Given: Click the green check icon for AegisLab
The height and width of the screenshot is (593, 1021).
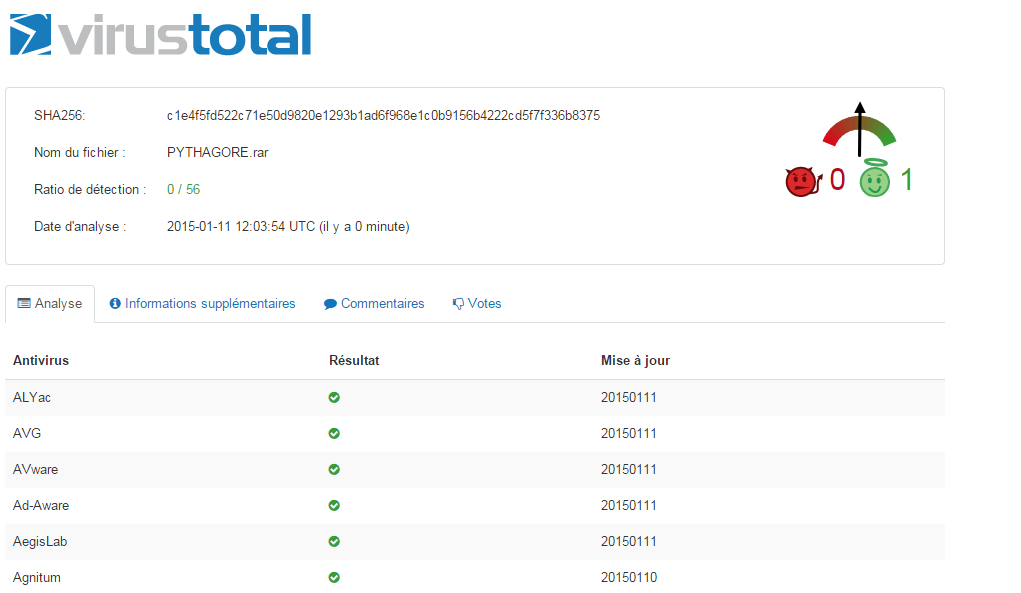Looking at the screenshot, I should (x=334, y=542).
